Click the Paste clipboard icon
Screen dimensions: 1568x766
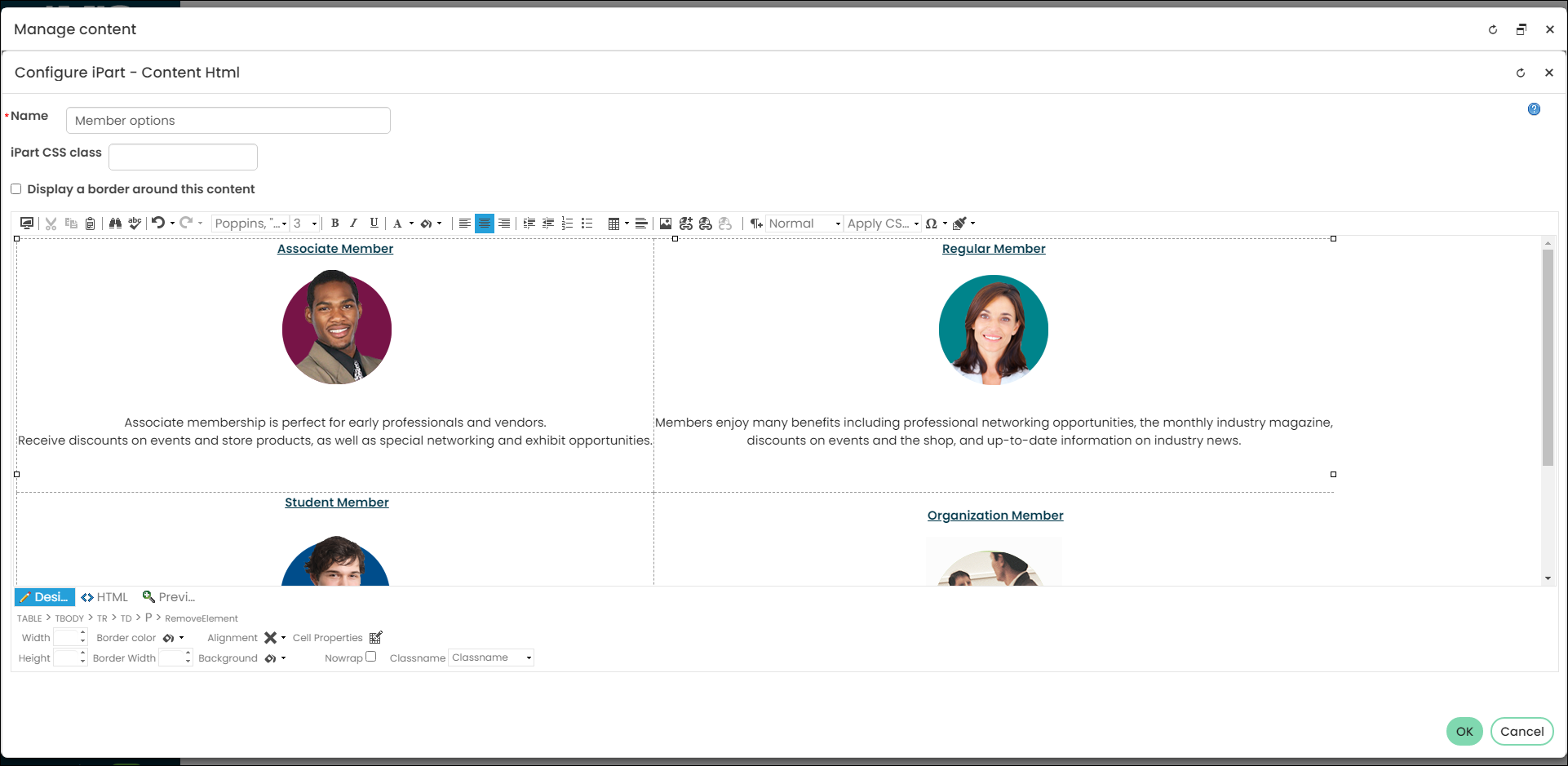91,224
